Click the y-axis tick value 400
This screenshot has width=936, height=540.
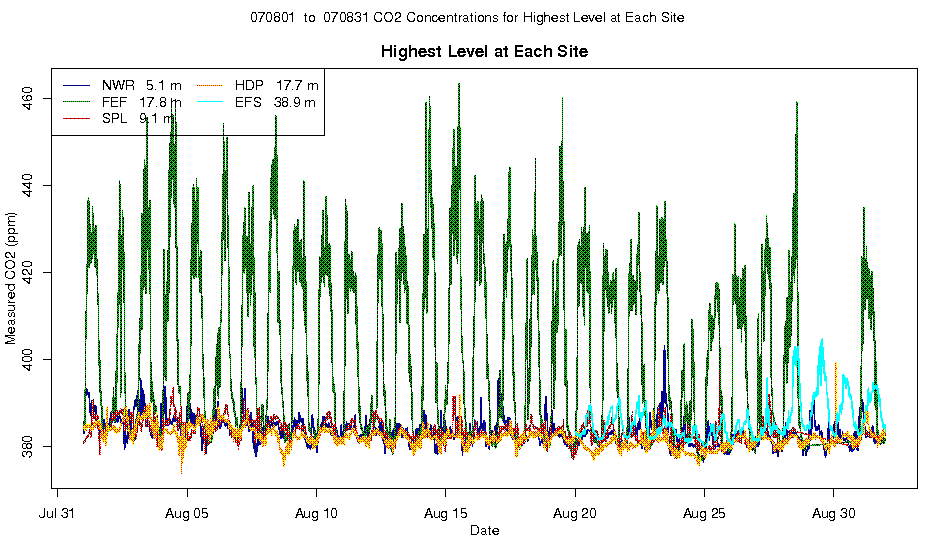pos(27,360)
